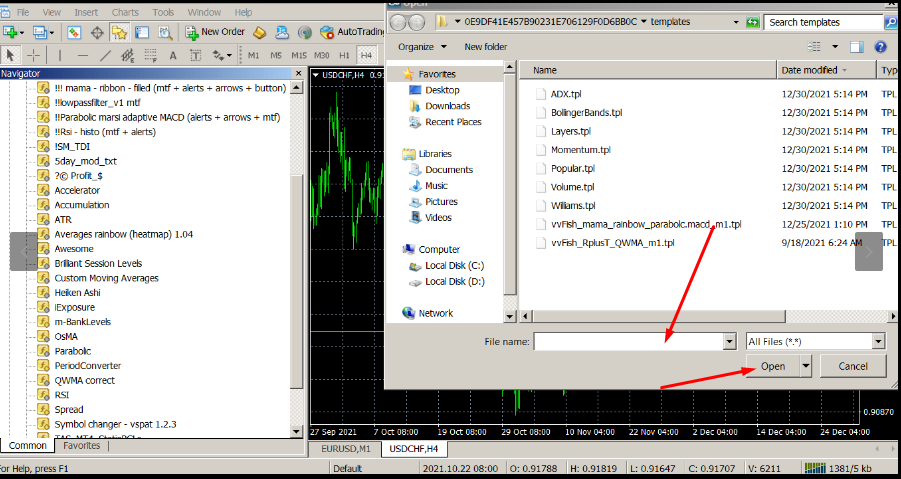Click the dialog help question-mark icon

point(880,46)
